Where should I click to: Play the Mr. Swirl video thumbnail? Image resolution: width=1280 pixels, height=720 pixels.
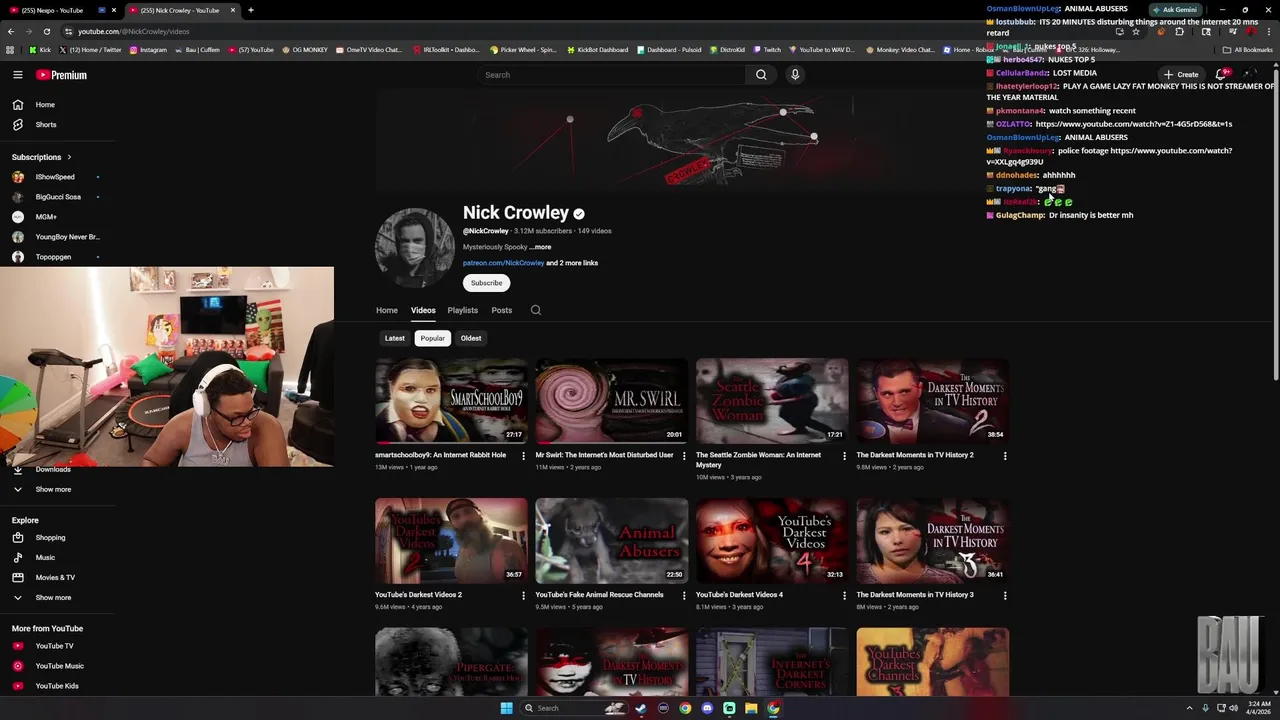[x=612, y=400]
